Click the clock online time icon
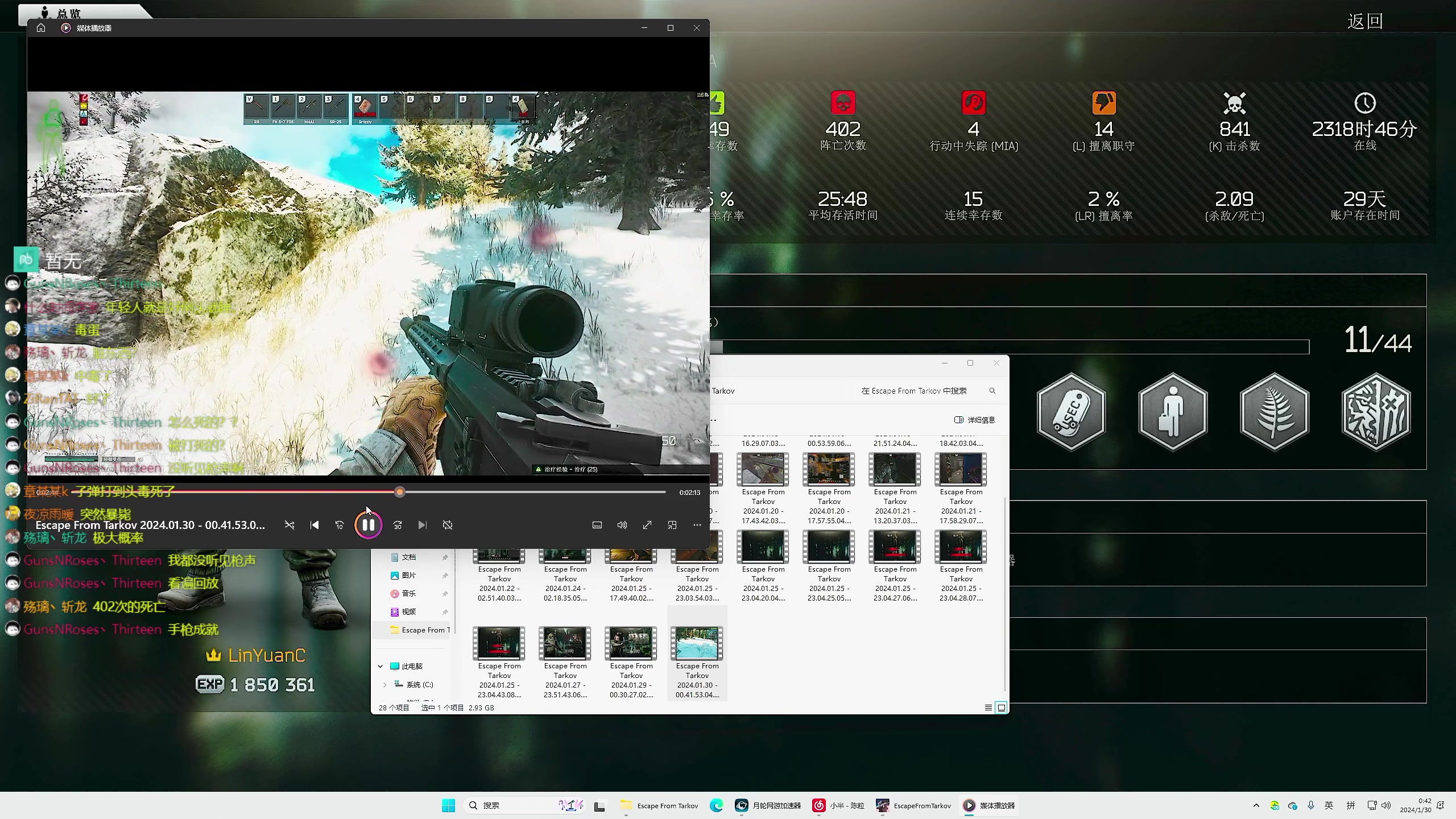 1365,103
